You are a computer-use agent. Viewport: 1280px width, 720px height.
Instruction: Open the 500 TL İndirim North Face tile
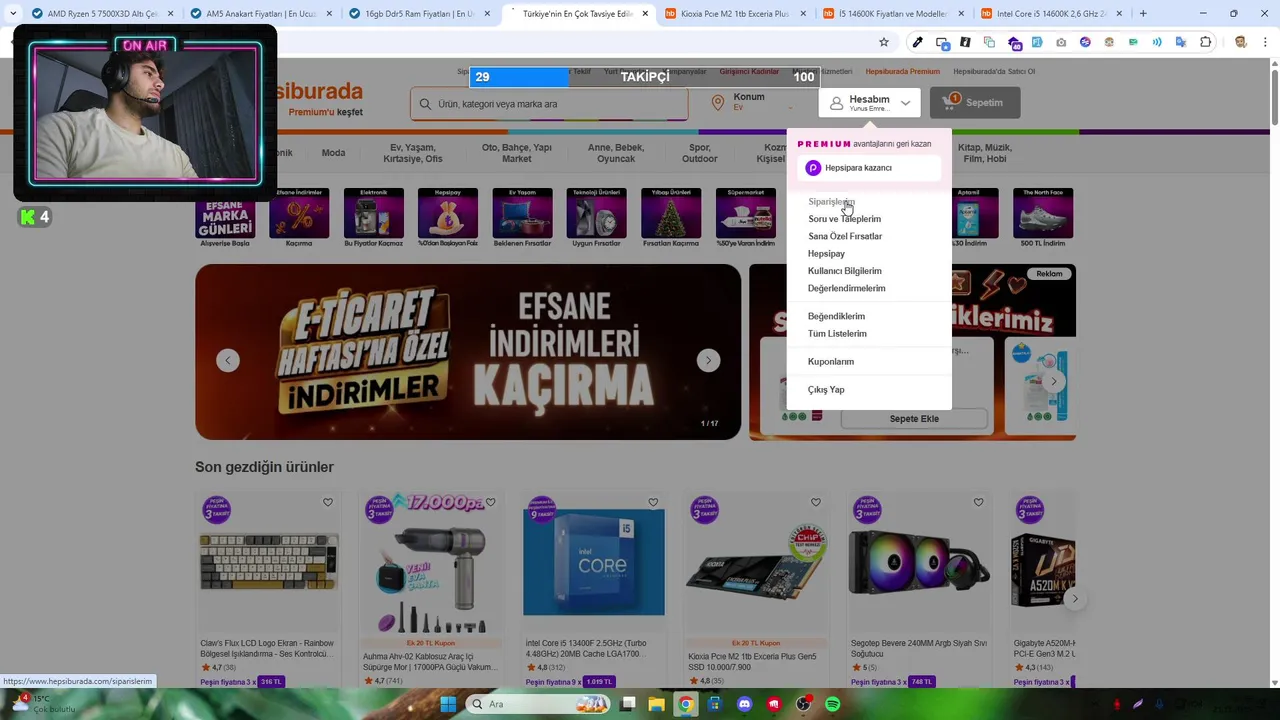click(x=1043, y=217)
